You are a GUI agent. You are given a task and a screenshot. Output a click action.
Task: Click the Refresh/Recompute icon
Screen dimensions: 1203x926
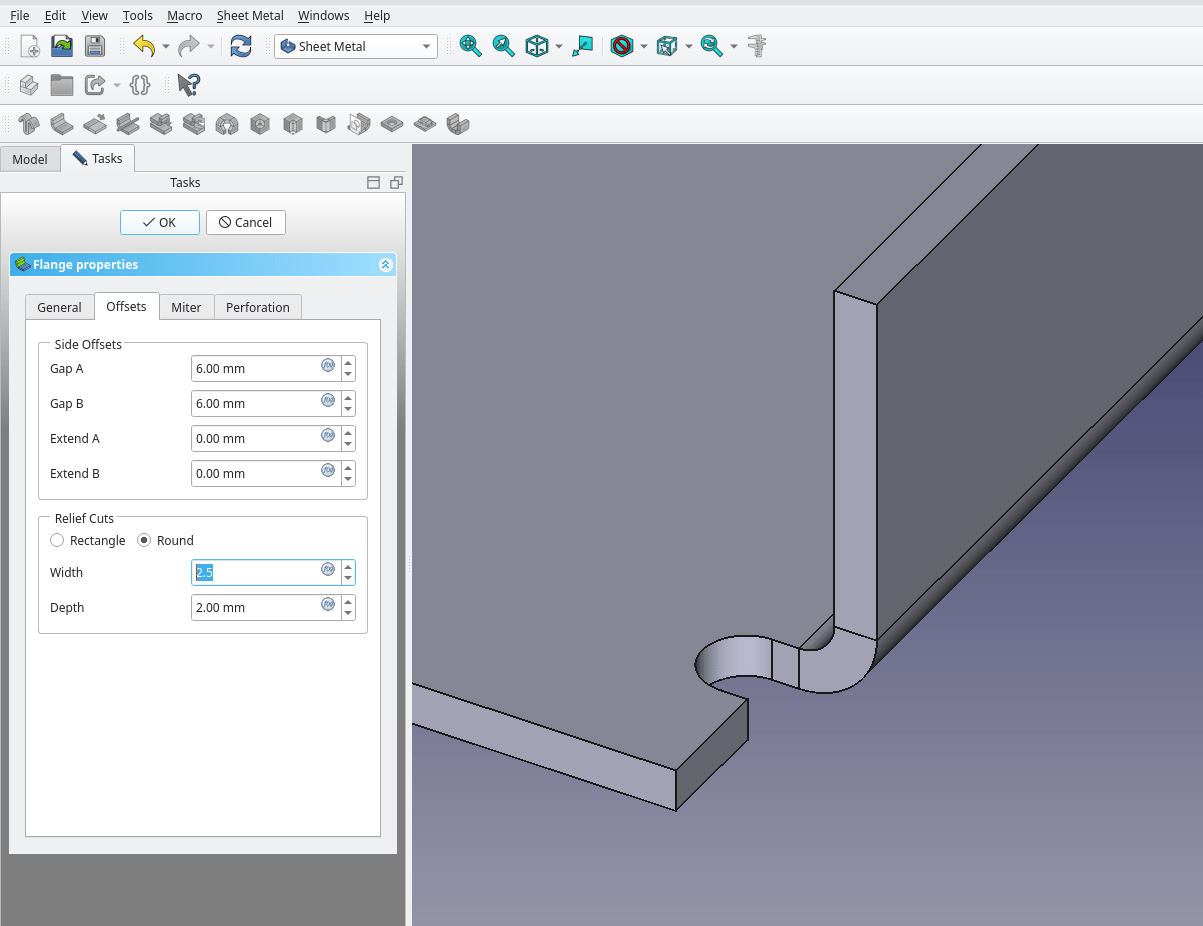point(241,46)
